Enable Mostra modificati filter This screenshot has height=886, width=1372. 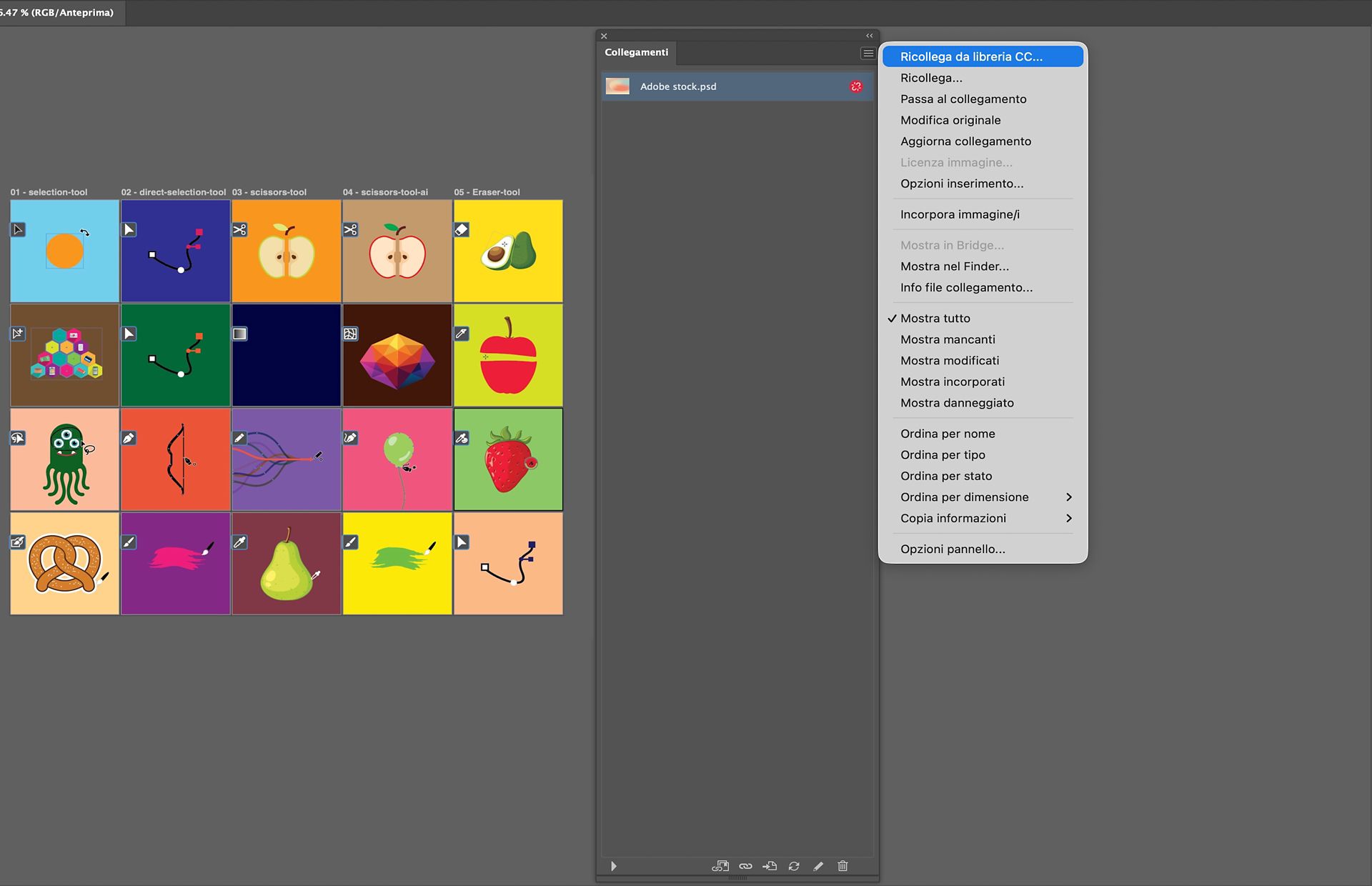coord(983,360)
